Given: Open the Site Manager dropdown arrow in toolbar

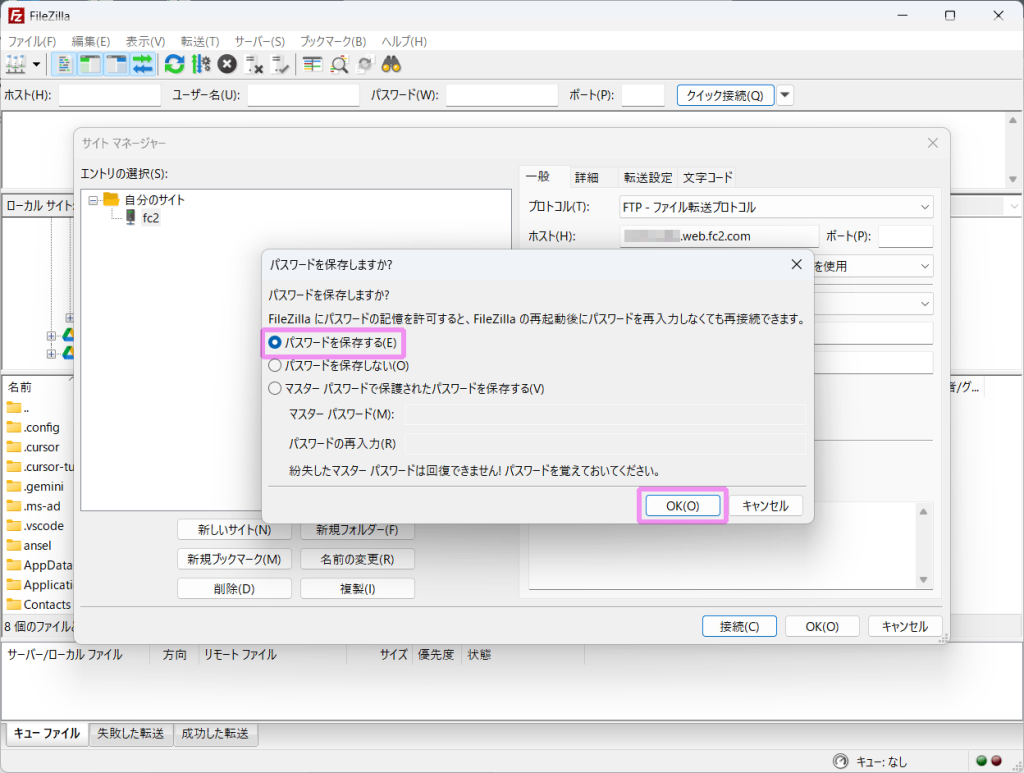Looking at the screenshot, I should 37,64.
